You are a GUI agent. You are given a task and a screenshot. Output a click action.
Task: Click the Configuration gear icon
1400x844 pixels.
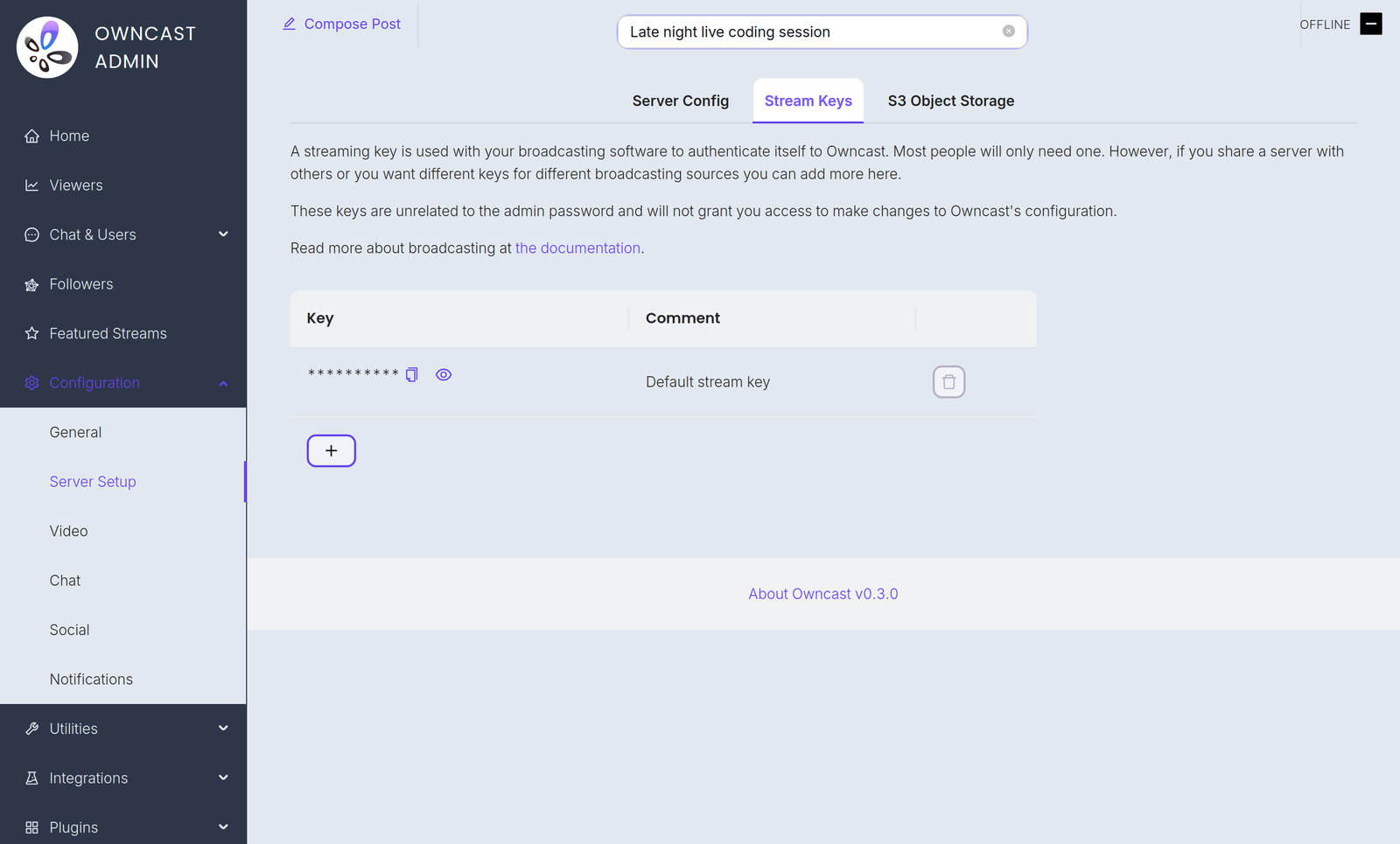click(x=32, y=383)
